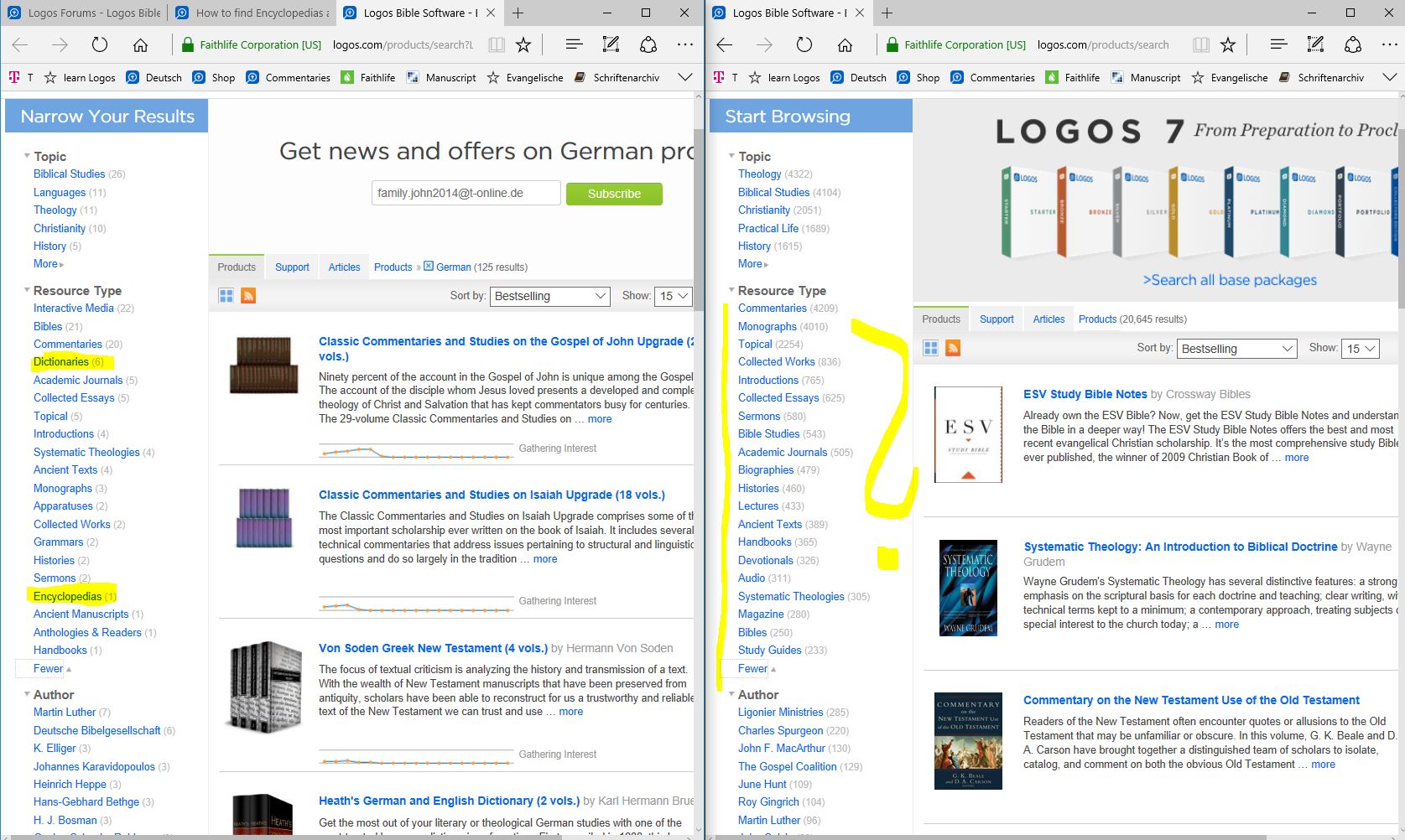The image size is (1405, 840).
Task: Open the Show 15 dropdown in Start Browsing window
Action: coord(1361,349)
